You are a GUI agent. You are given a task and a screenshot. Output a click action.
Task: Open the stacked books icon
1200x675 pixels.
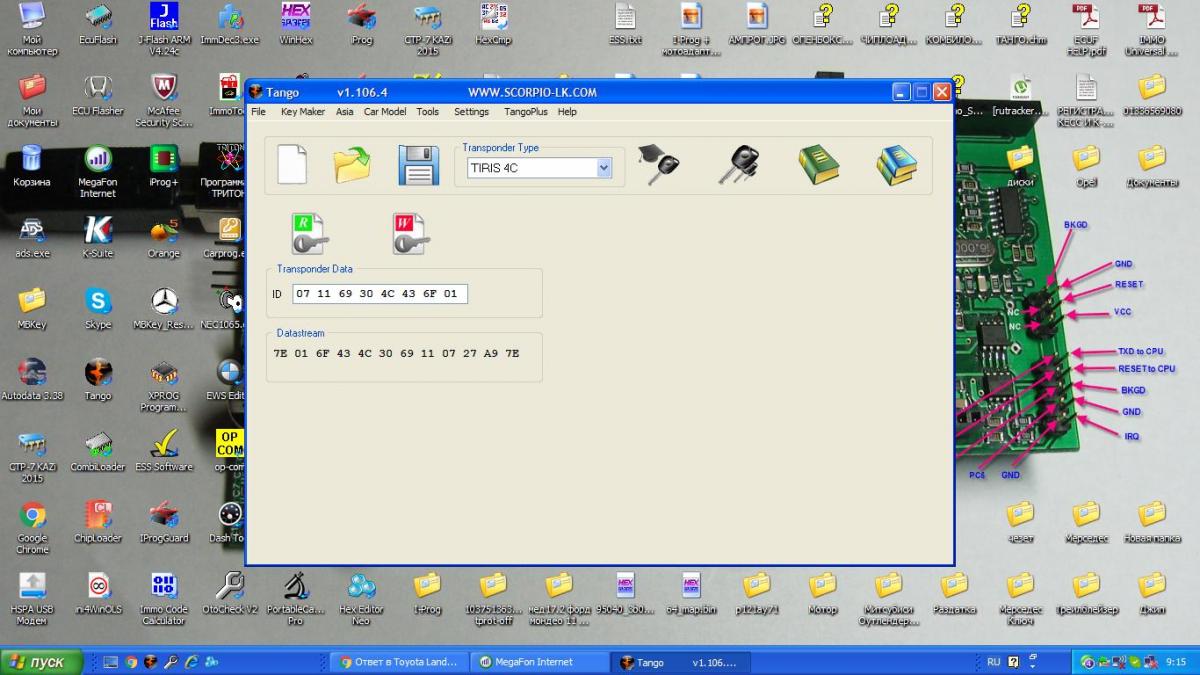[x=896, y=165]
